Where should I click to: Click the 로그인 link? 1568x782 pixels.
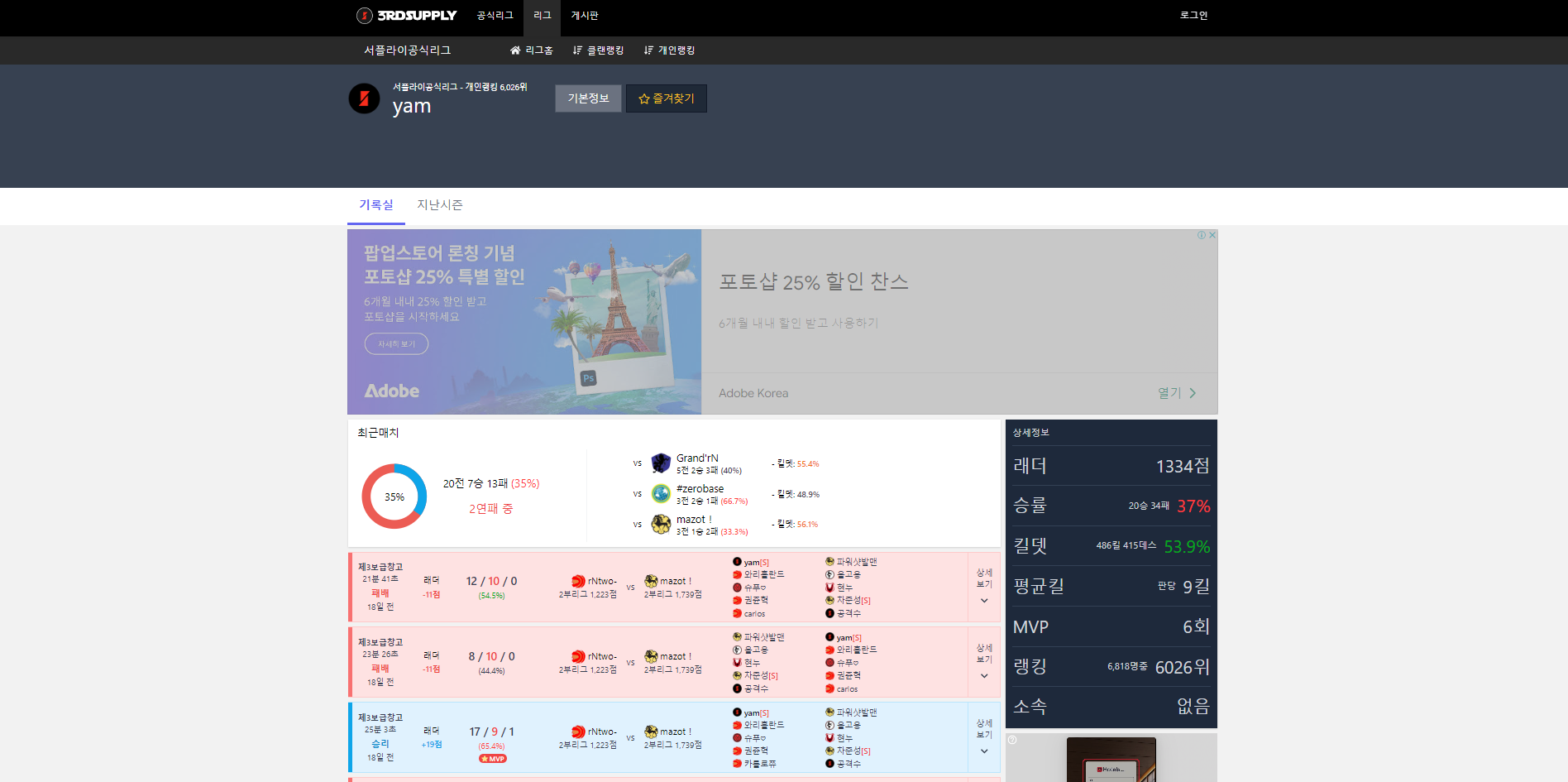1193,16
